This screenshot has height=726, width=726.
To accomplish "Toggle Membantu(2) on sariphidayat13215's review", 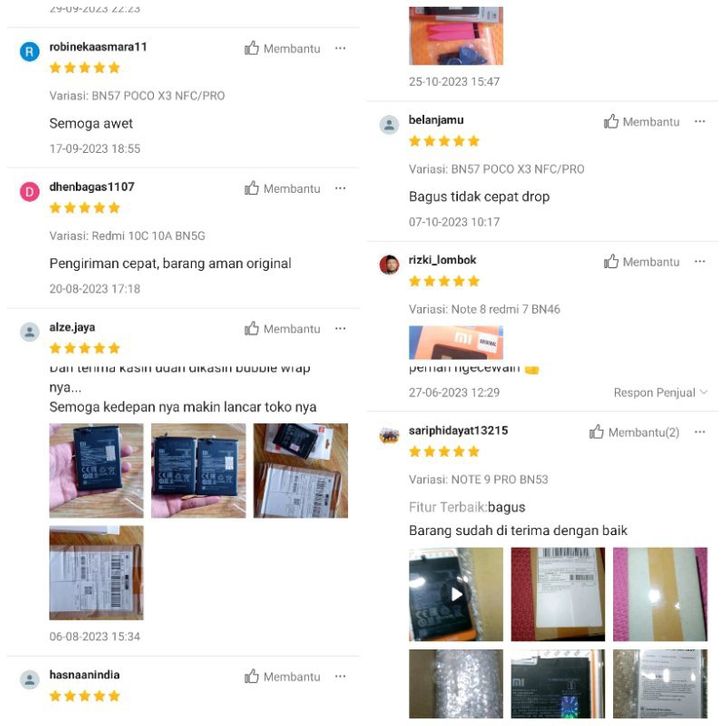I will (x=634, y=432).
